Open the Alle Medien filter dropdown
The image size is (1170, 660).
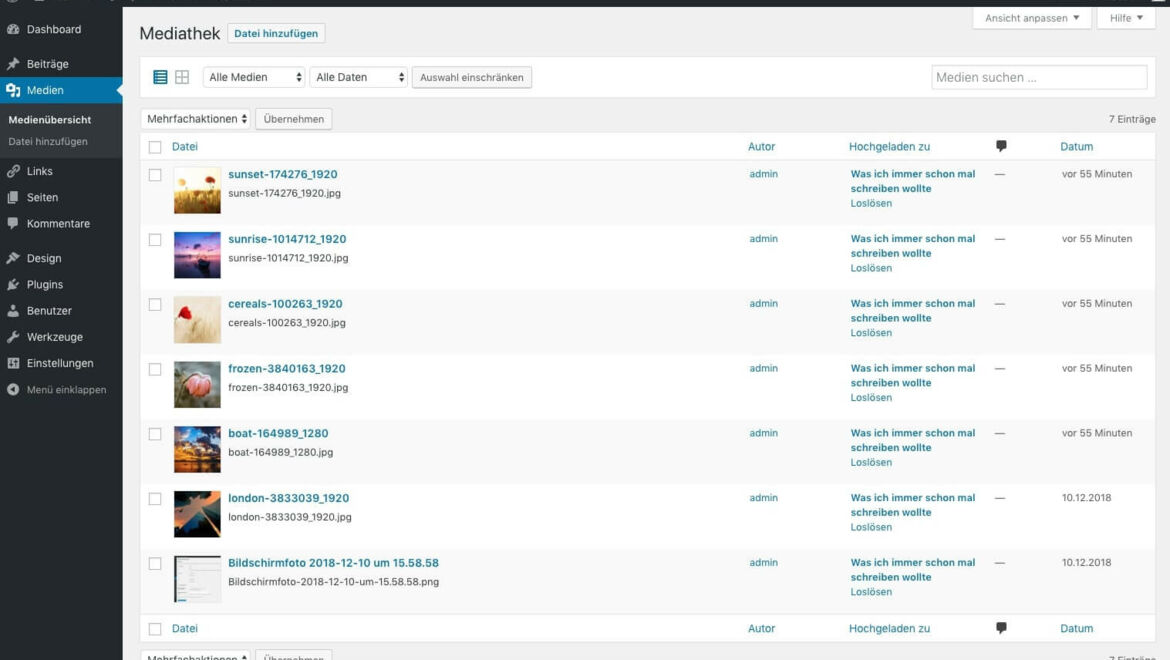click(x=254, y=77)
